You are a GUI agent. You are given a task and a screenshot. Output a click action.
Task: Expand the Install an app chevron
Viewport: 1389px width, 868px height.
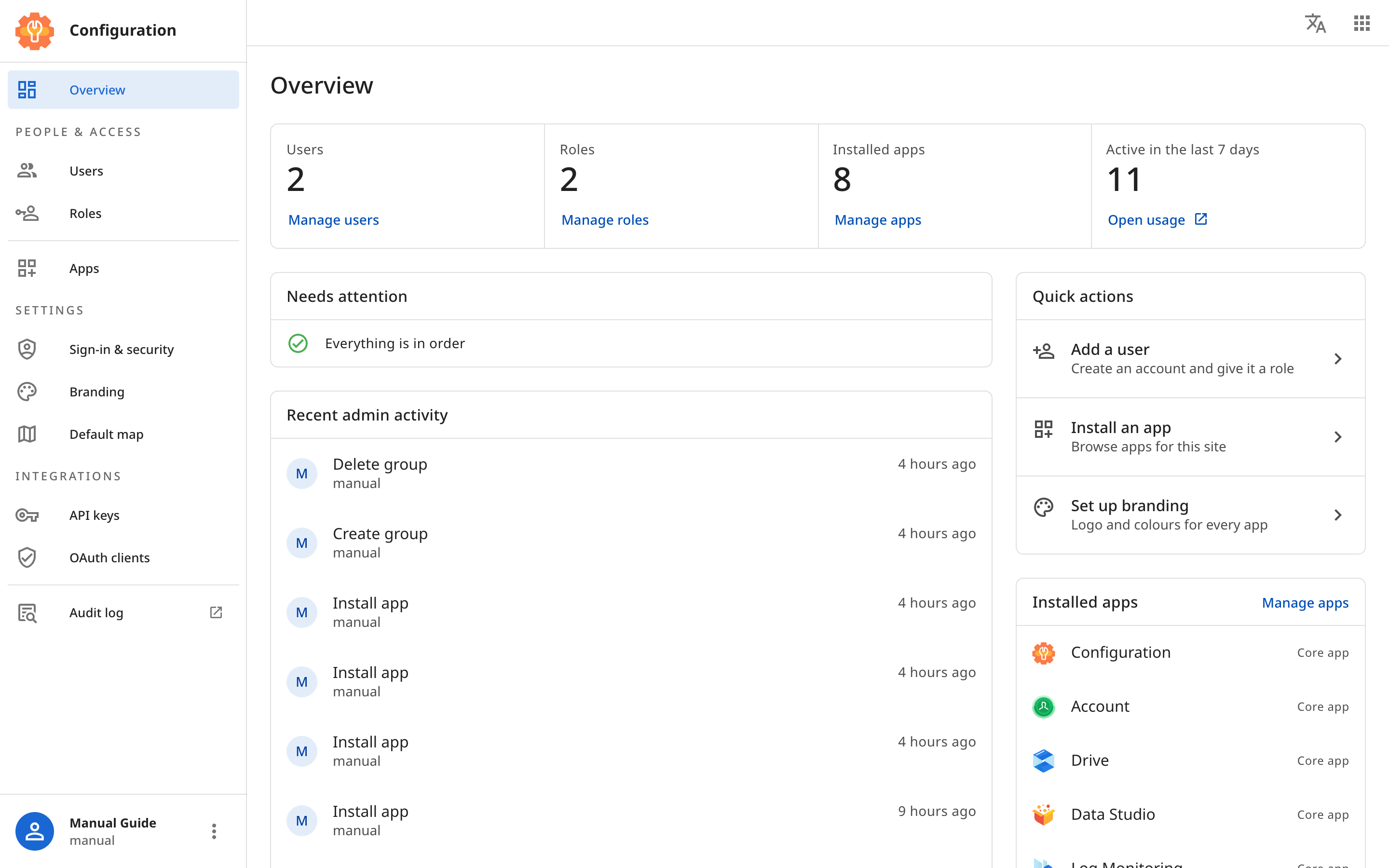[x=1338, y=437]
